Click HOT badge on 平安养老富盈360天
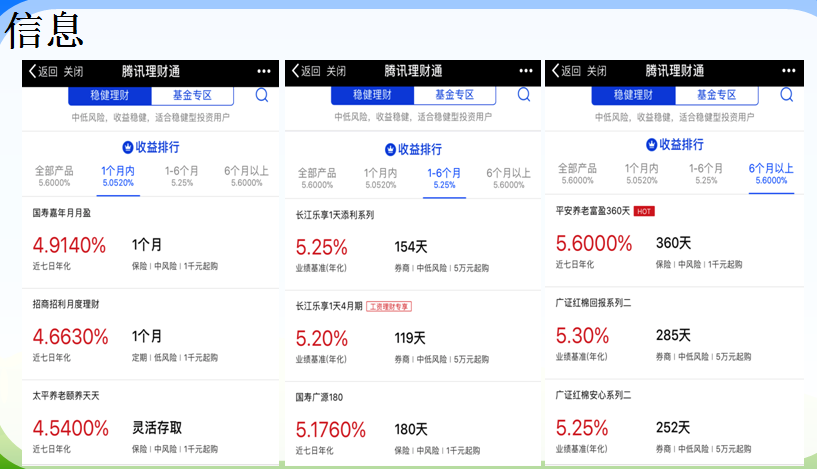 [x=644, y=211]
